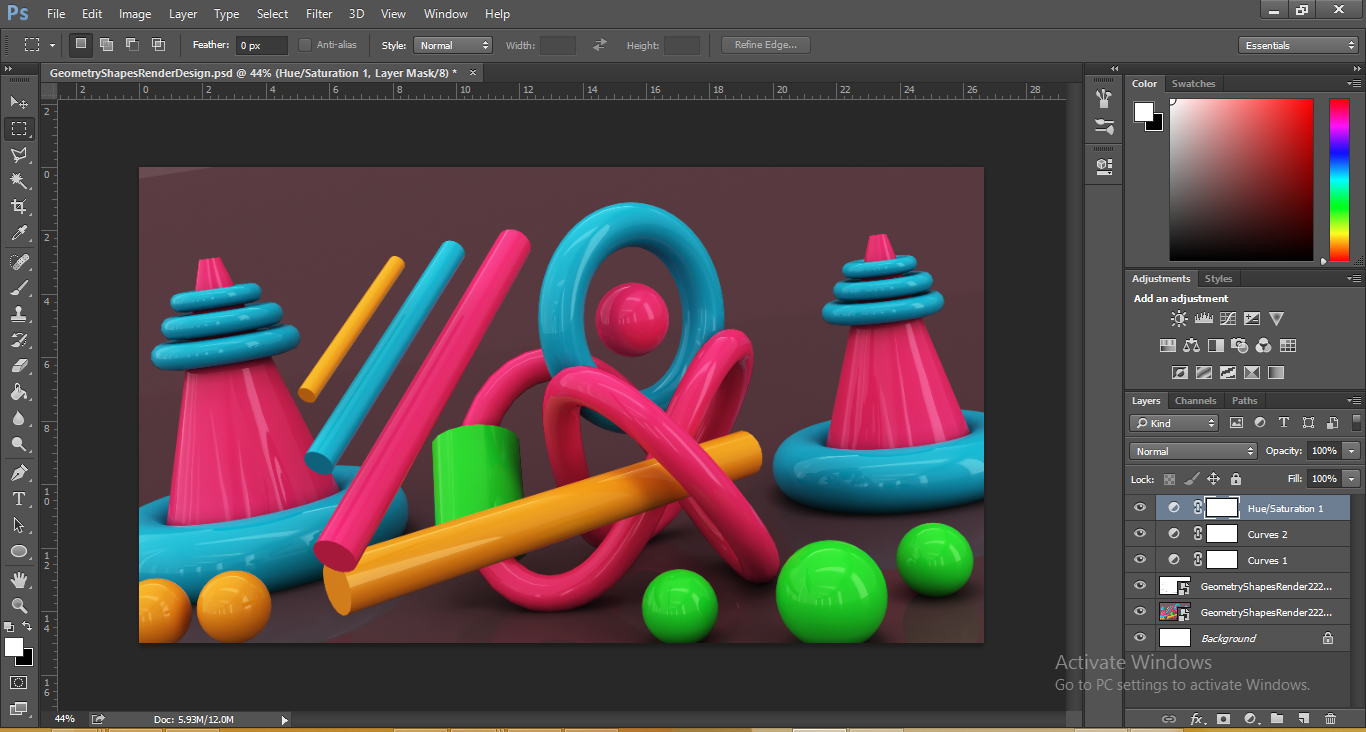The image size is (1366, 732).
Task: Enable the Anti-alias checkbox
Action: (x=305, y=45)
